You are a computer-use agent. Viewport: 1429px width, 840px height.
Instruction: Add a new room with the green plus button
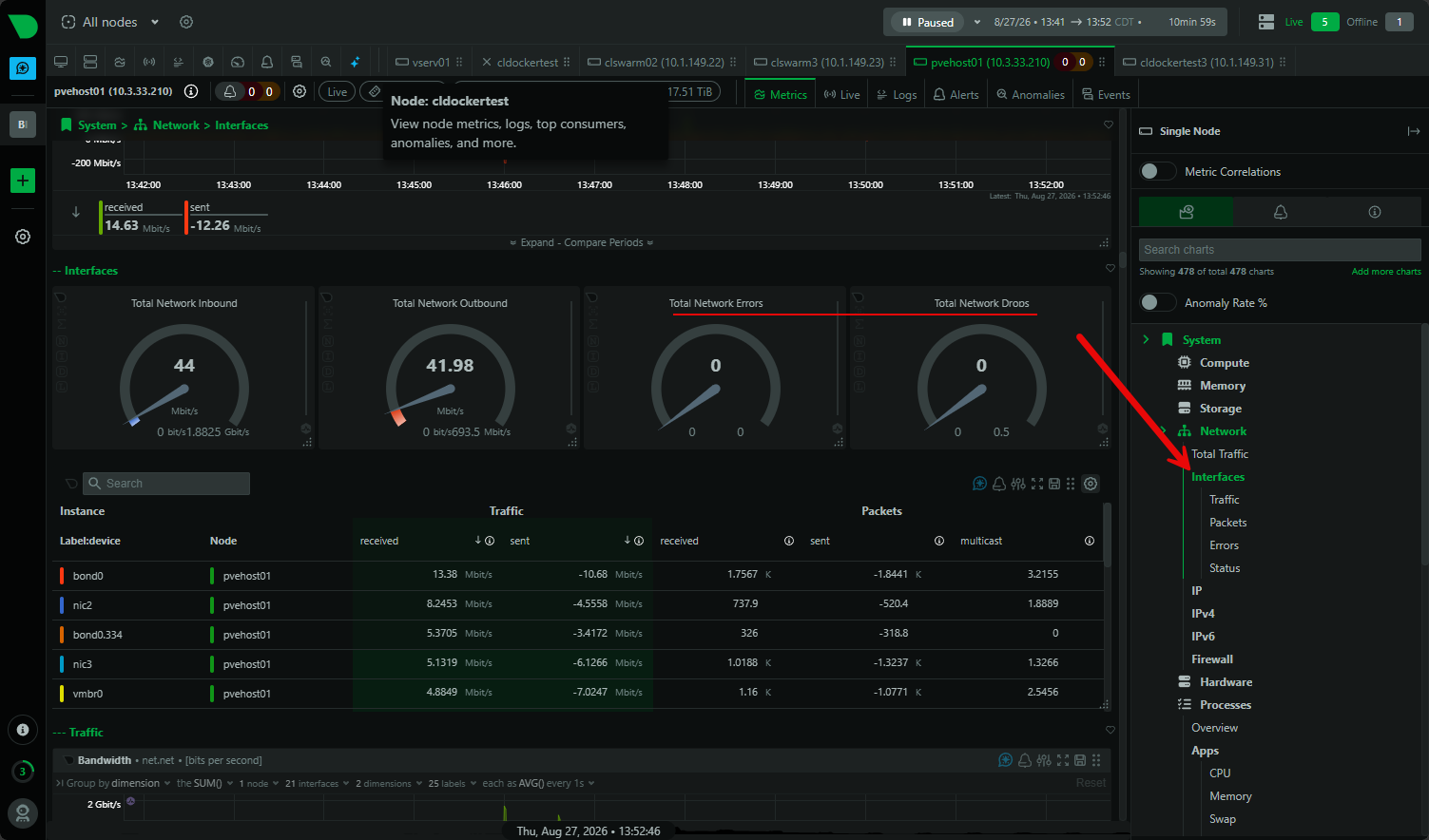click(x=23, y=181)
